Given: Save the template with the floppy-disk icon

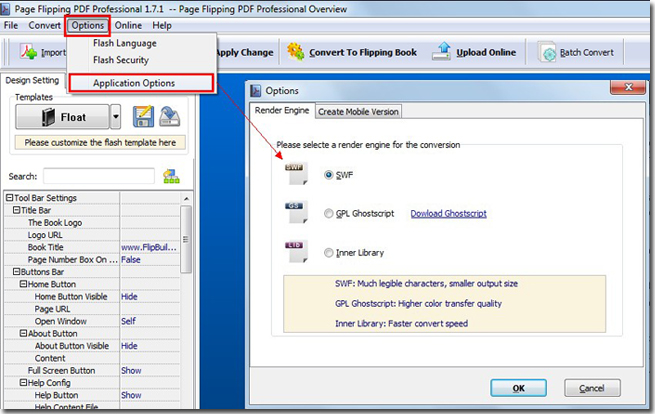Looking at the screenshot, I should (x=143, y=117).
